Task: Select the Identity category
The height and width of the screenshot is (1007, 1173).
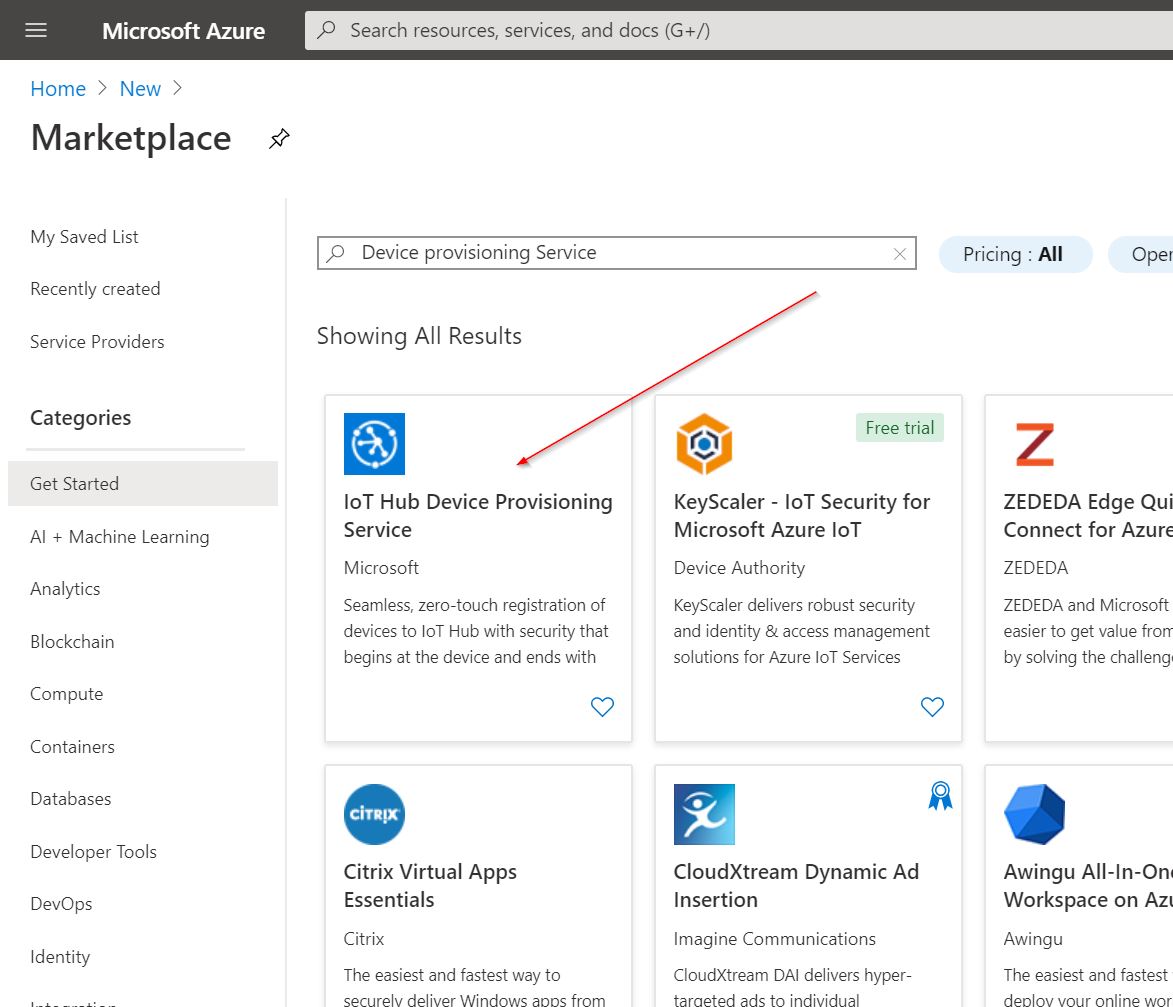Action: pos(60,956)
